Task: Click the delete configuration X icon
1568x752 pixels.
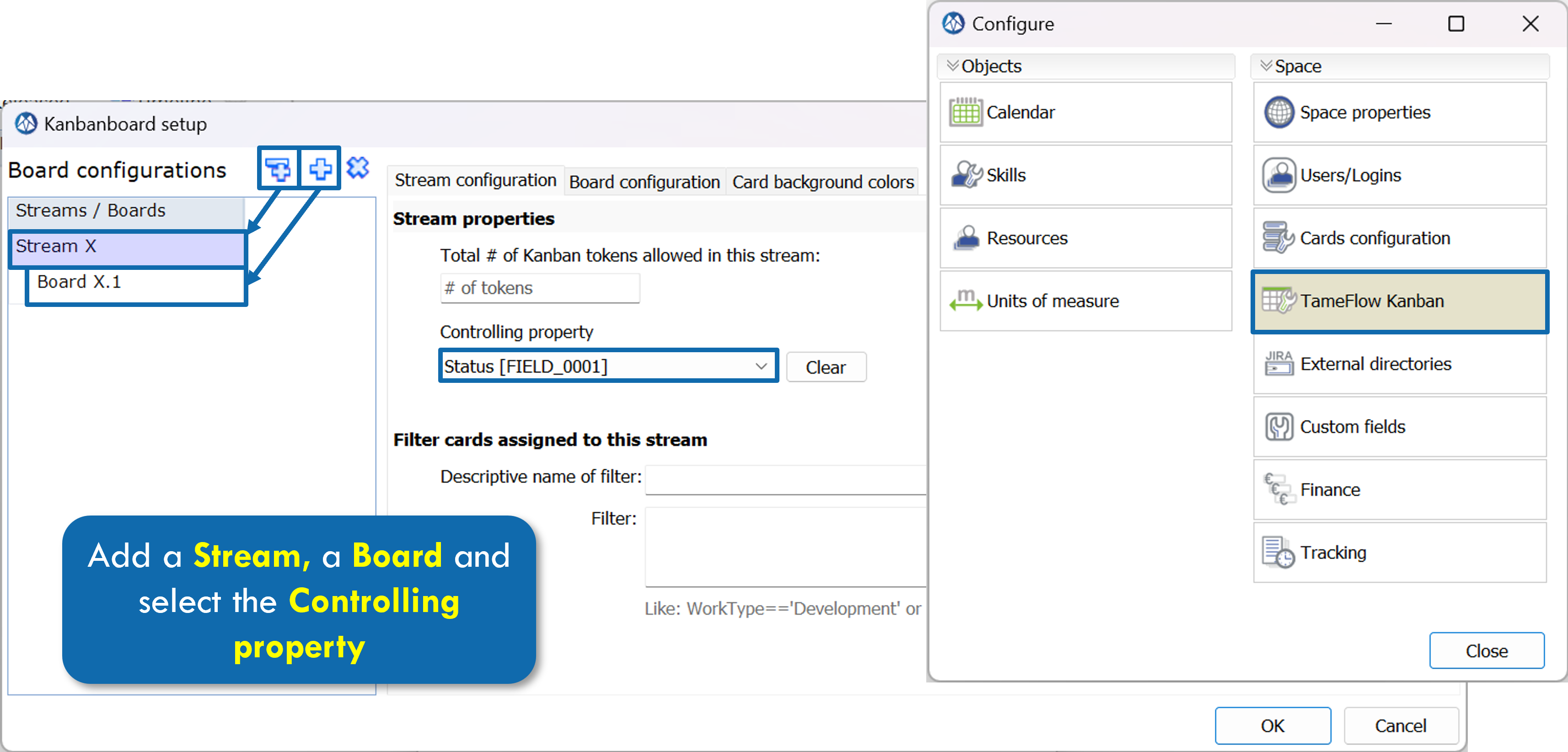Action: [x=358, y=167]
